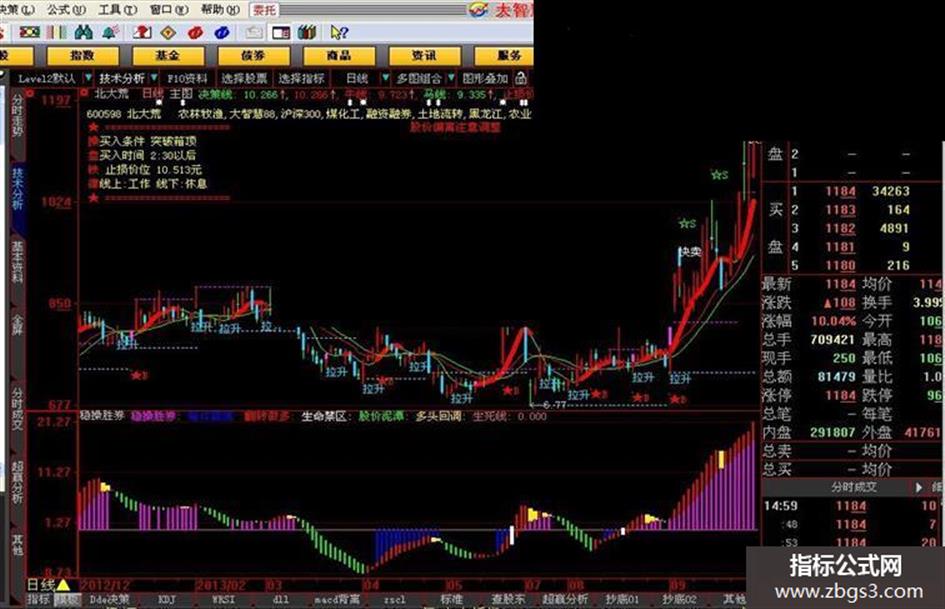Switch to dll indicator tab

281,599
